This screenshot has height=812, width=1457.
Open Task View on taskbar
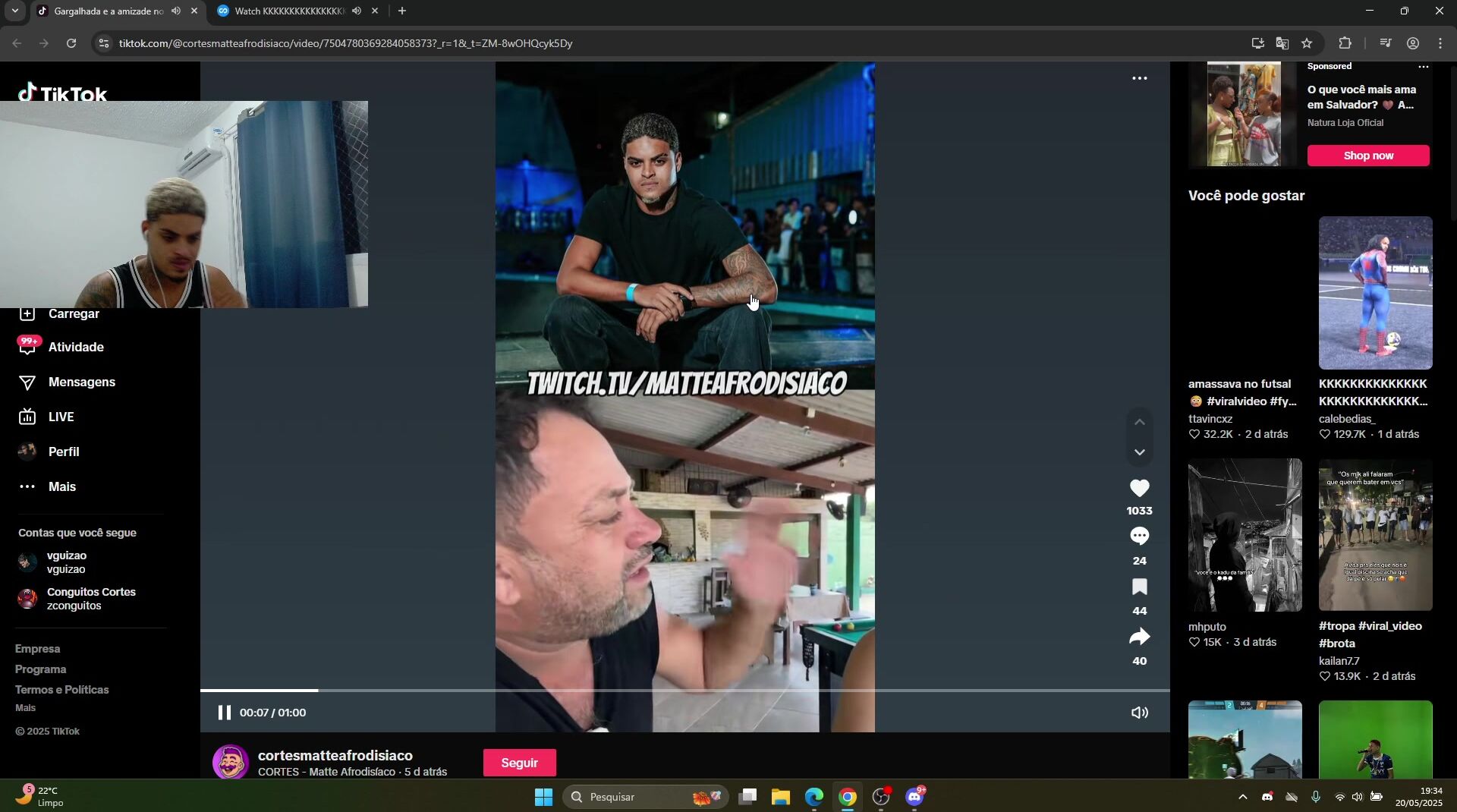tap(748, 797)
